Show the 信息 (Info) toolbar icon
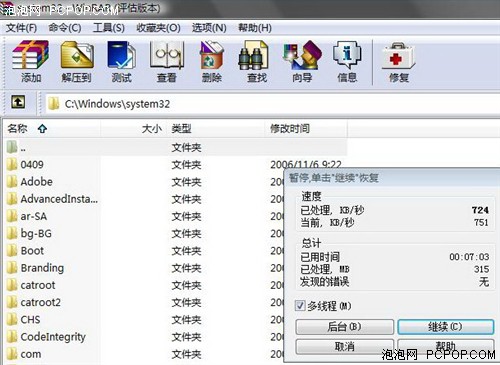Viewport: 500px width, 365px height. (x=347, y=55)
